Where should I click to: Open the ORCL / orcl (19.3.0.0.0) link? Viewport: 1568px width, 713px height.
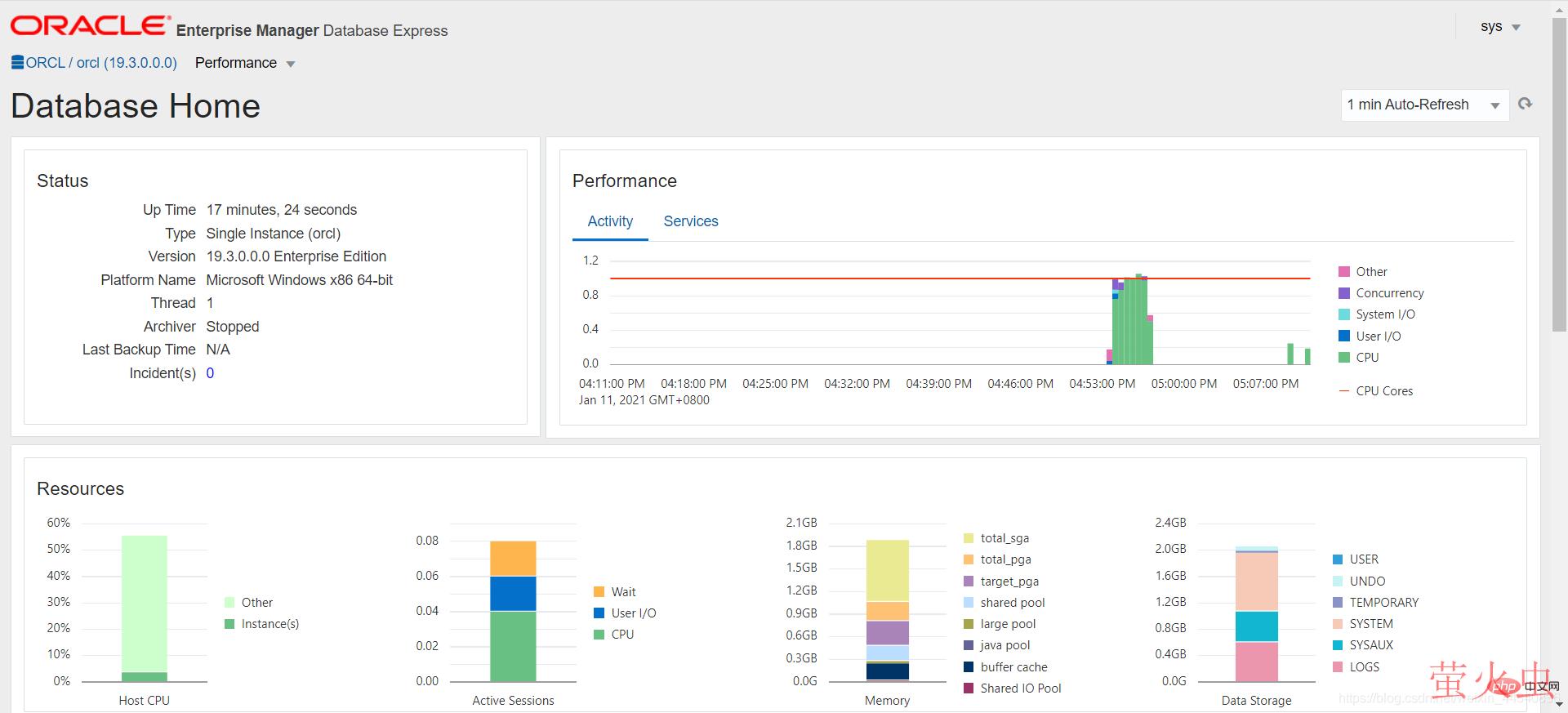click(x=101, y=63)
